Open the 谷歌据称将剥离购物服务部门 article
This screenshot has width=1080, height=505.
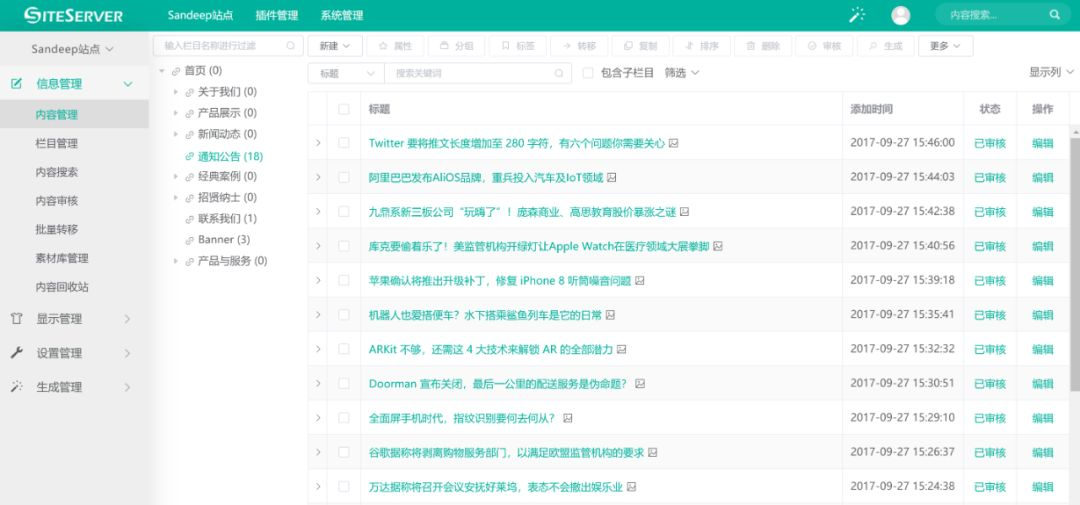pyautogui.click(x=506, y=453)
